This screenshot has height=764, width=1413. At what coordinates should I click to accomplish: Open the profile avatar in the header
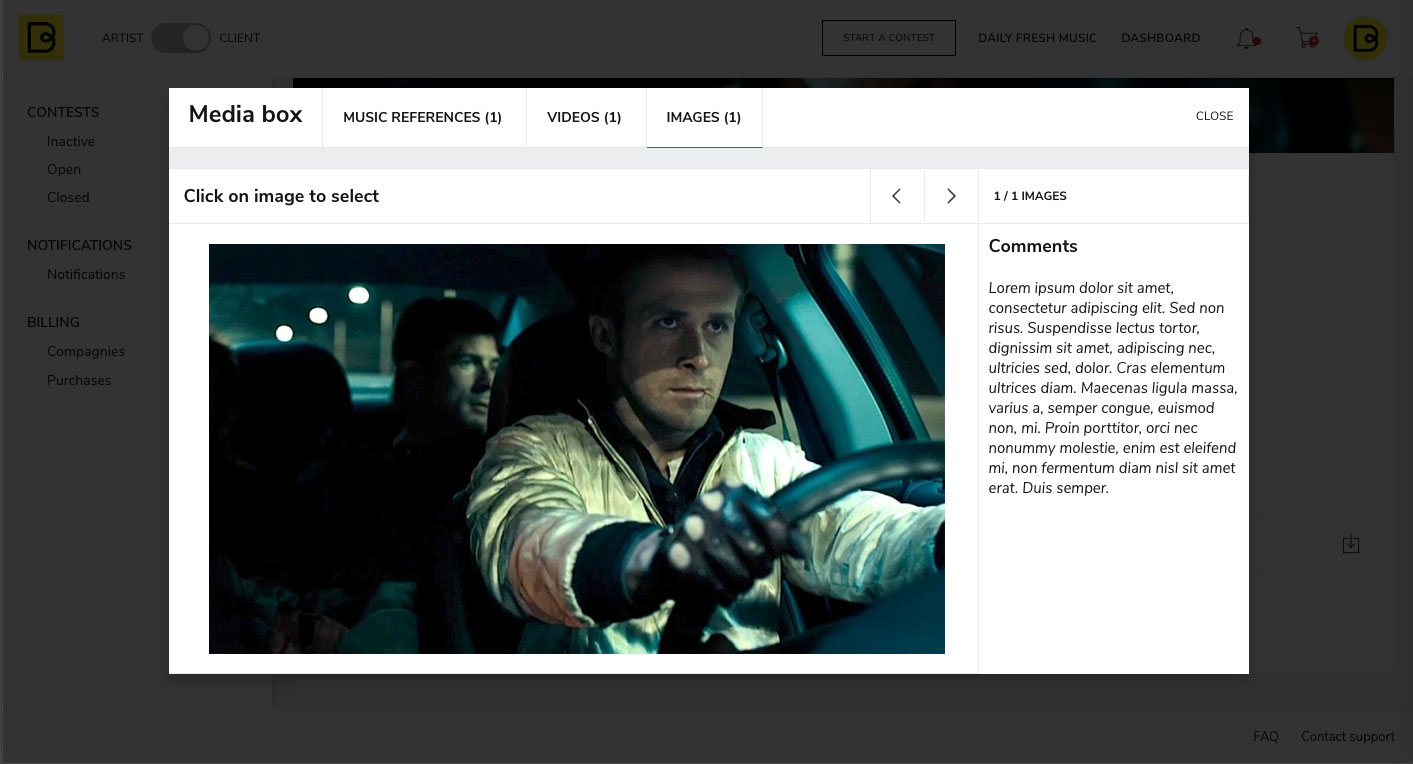[1365, 38]
